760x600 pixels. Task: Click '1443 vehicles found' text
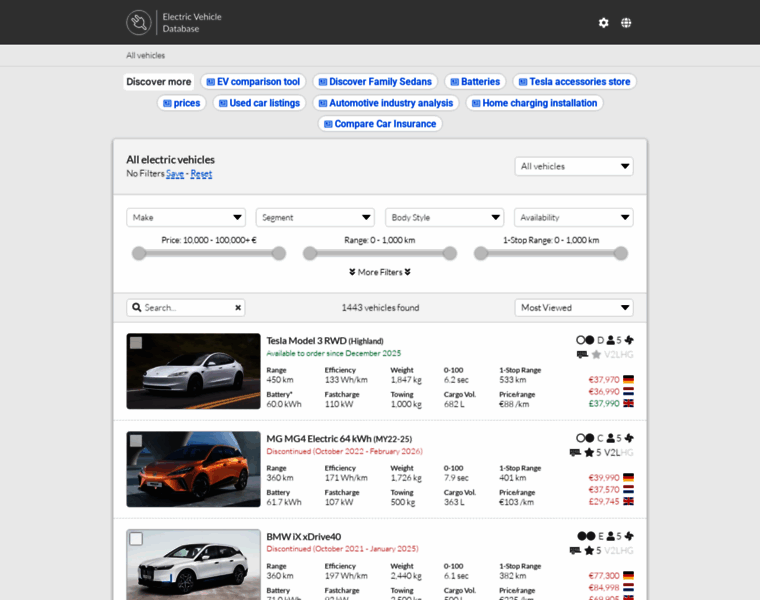(380, 308)
